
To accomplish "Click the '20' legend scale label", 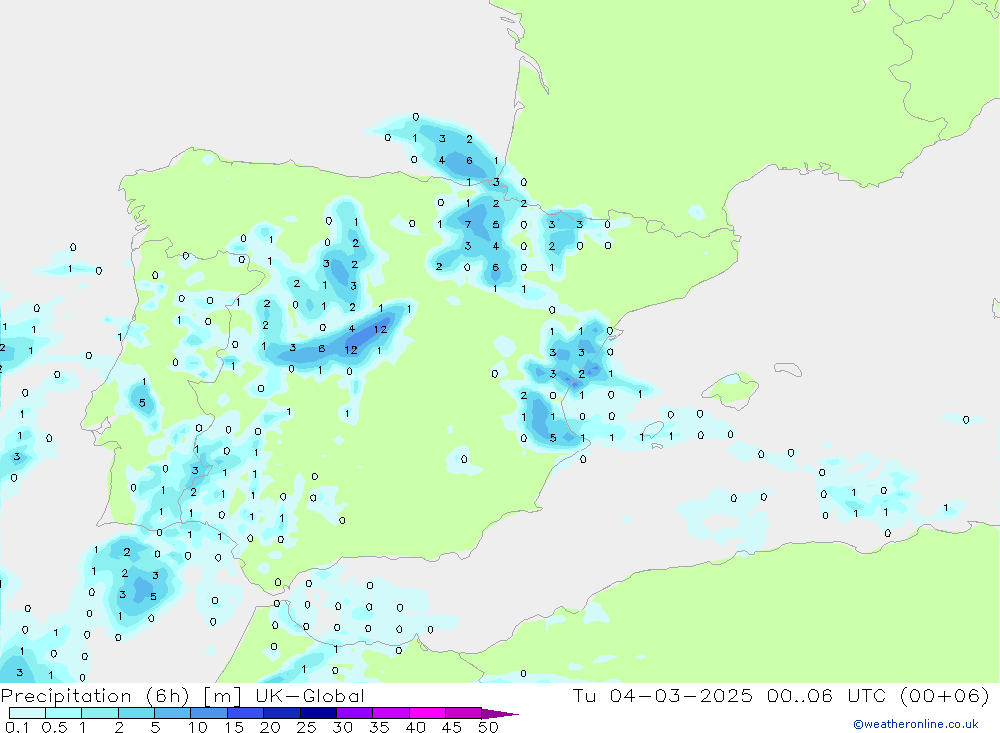I will click(x=270, y=727).
